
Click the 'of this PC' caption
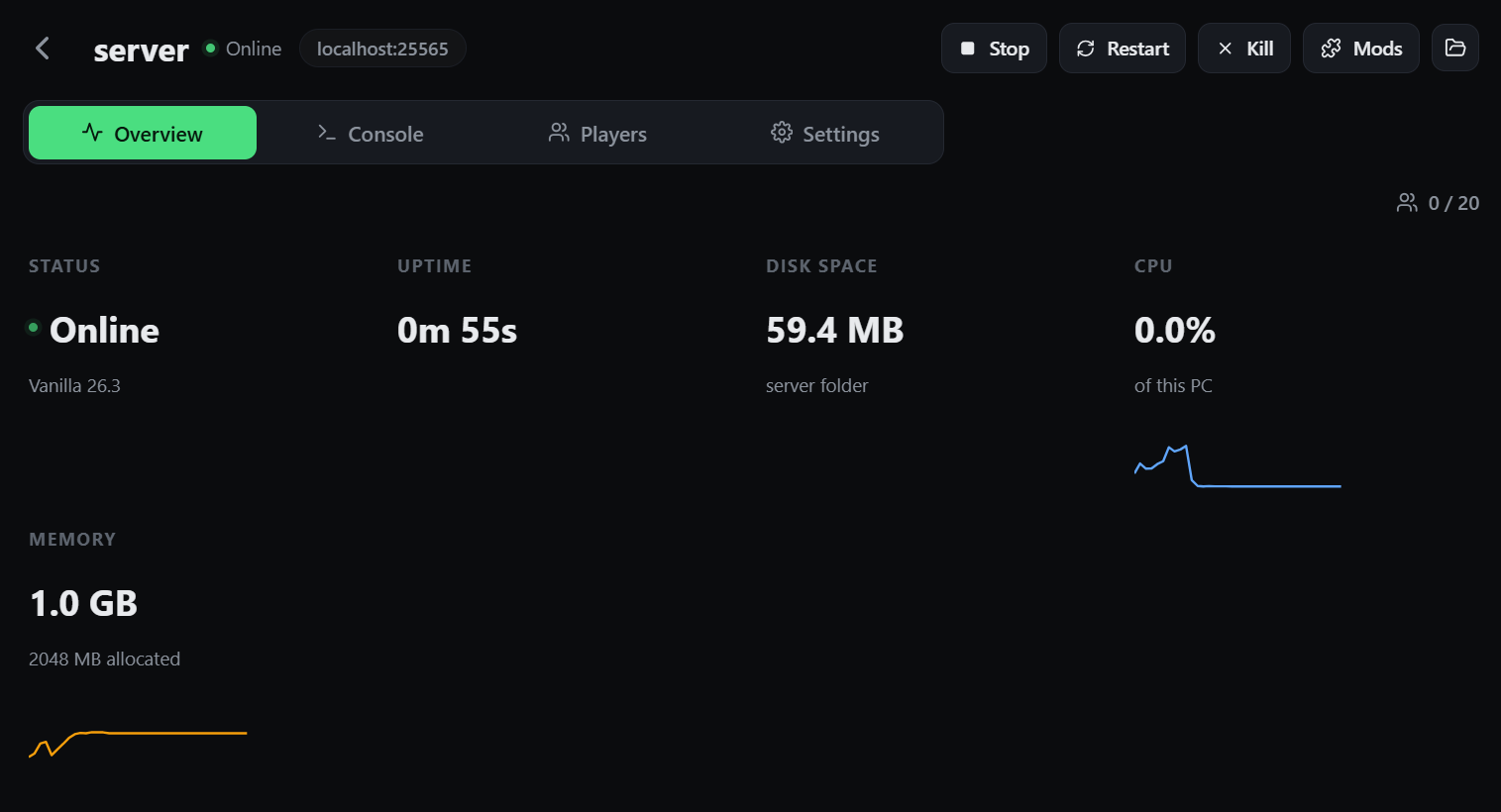(x=1173, y=386)
